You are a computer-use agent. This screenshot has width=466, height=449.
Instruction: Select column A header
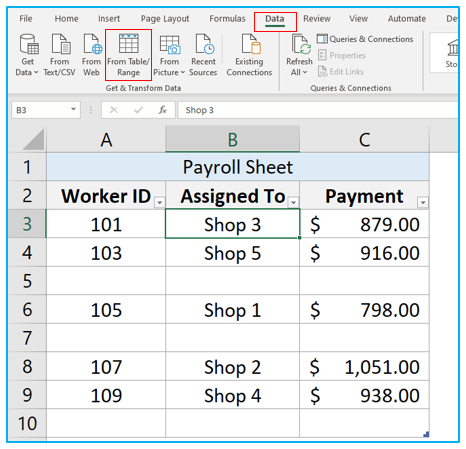tap(106, 140)
